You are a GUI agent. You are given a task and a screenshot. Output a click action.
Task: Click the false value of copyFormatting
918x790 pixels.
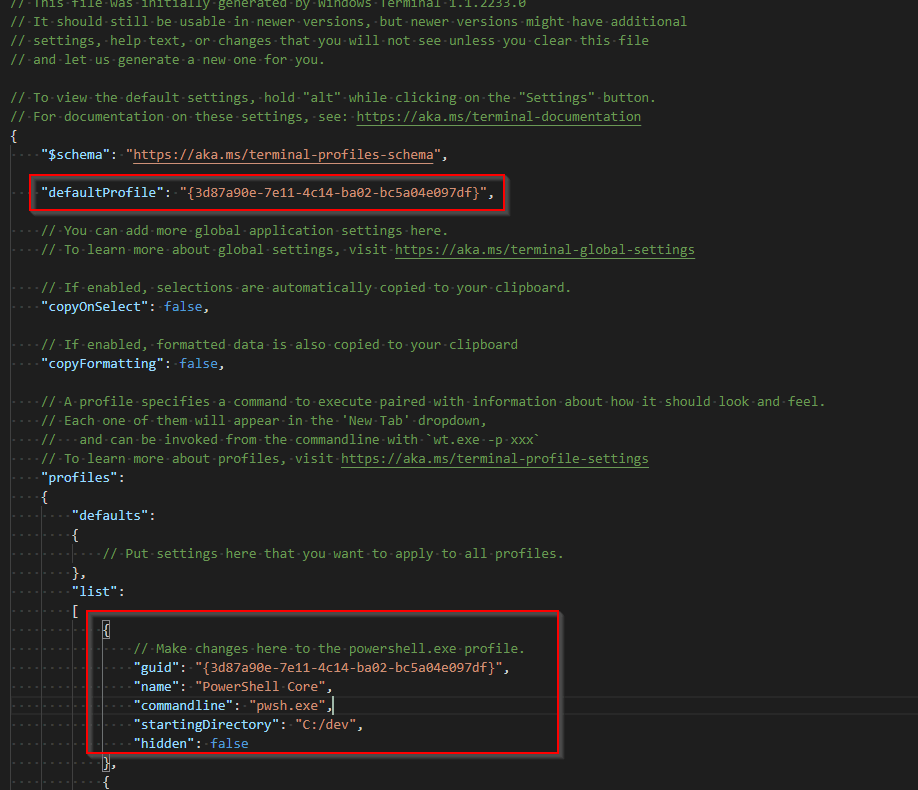198,364
